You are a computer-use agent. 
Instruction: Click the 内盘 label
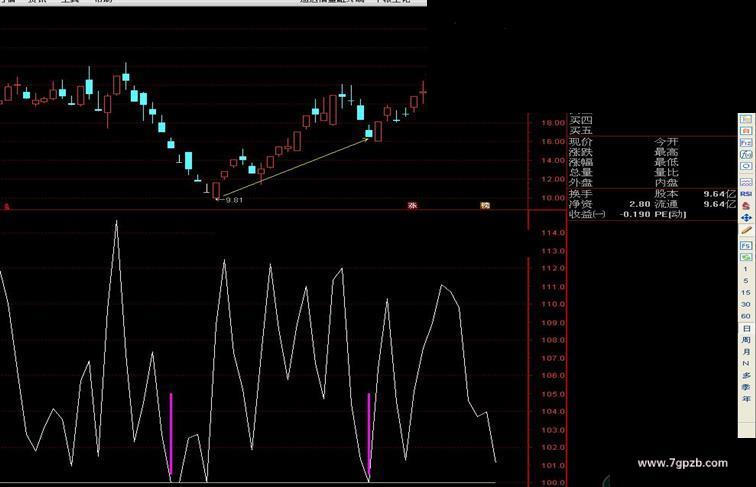[x=666, y=183]
